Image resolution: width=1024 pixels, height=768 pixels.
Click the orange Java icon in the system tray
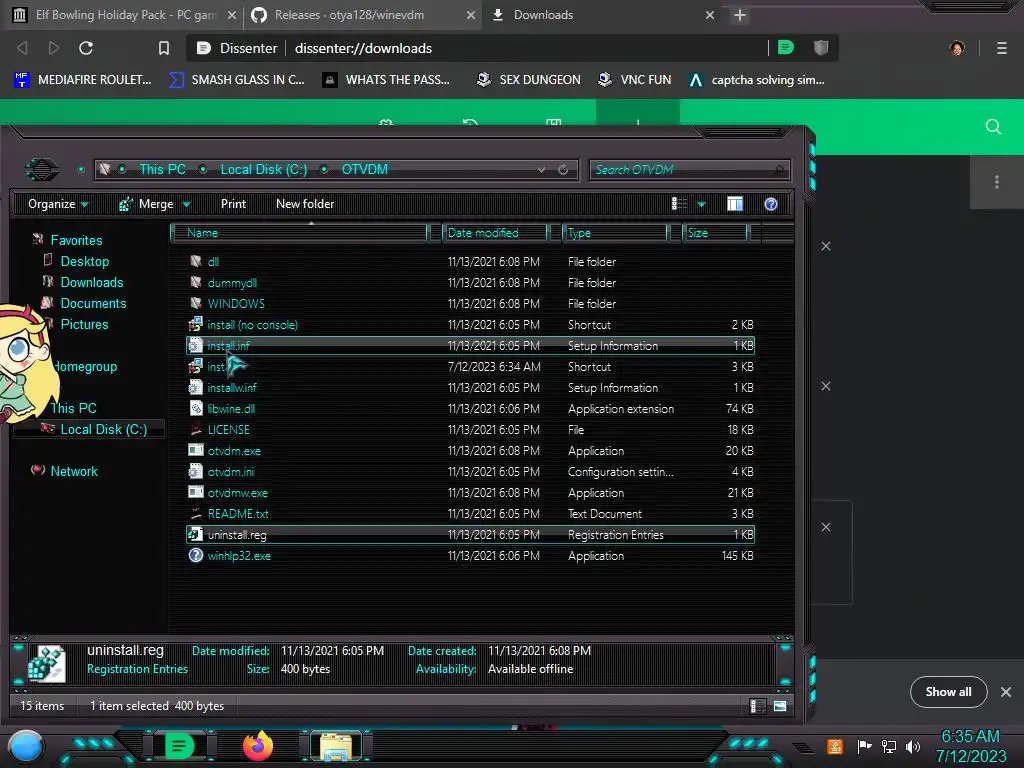(x=835, y=746)
